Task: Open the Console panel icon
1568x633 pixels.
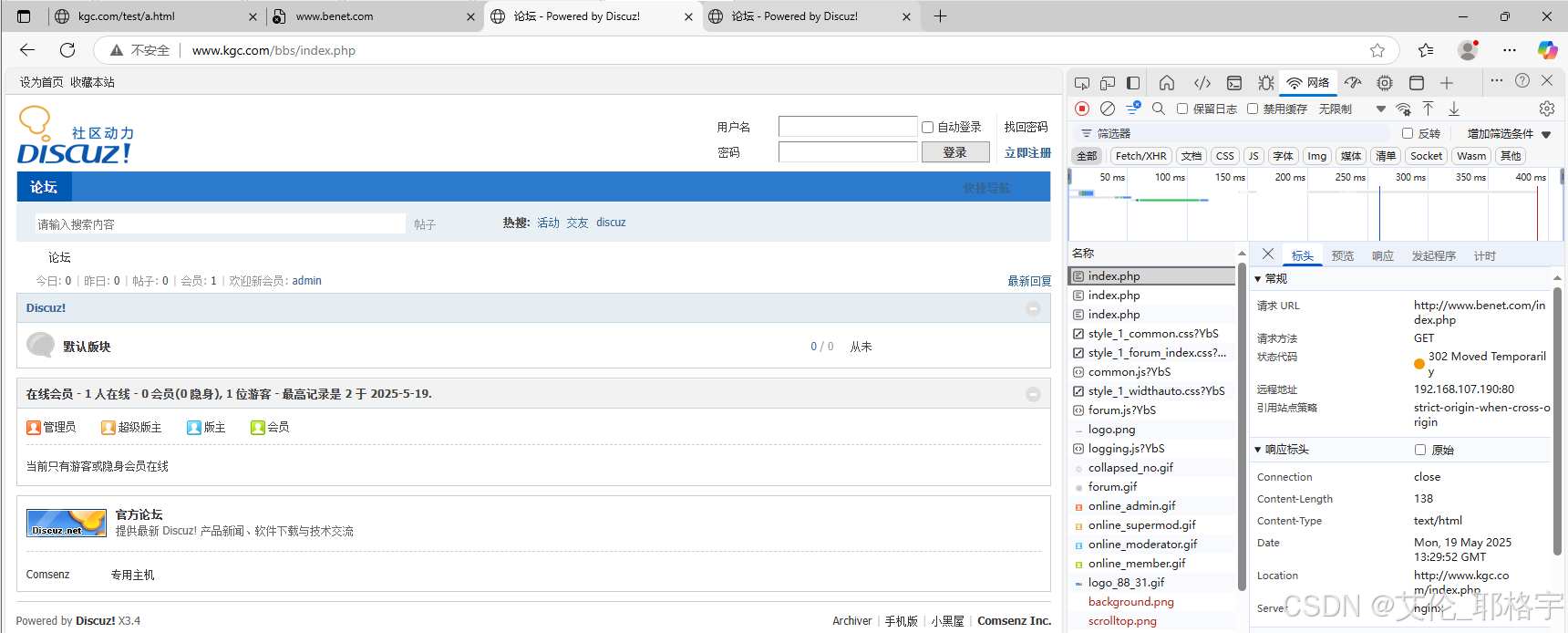Action: click(1234, 83)
